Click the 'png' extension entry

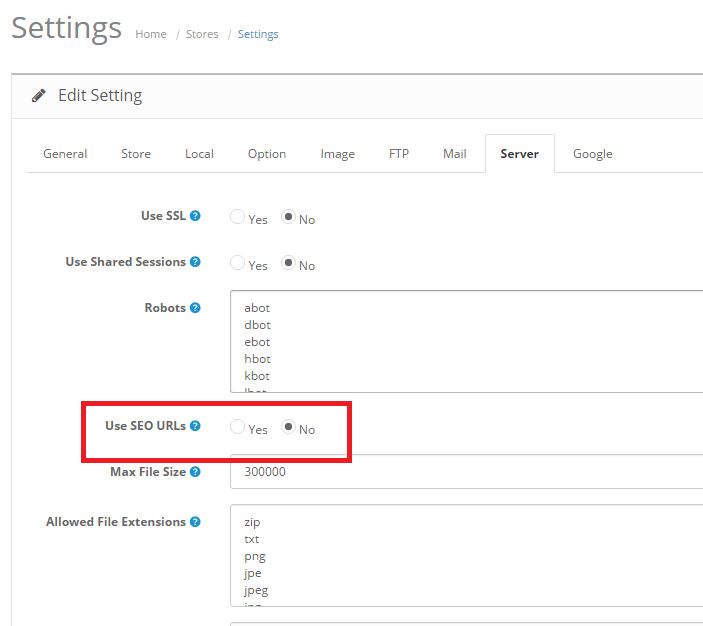255,557
